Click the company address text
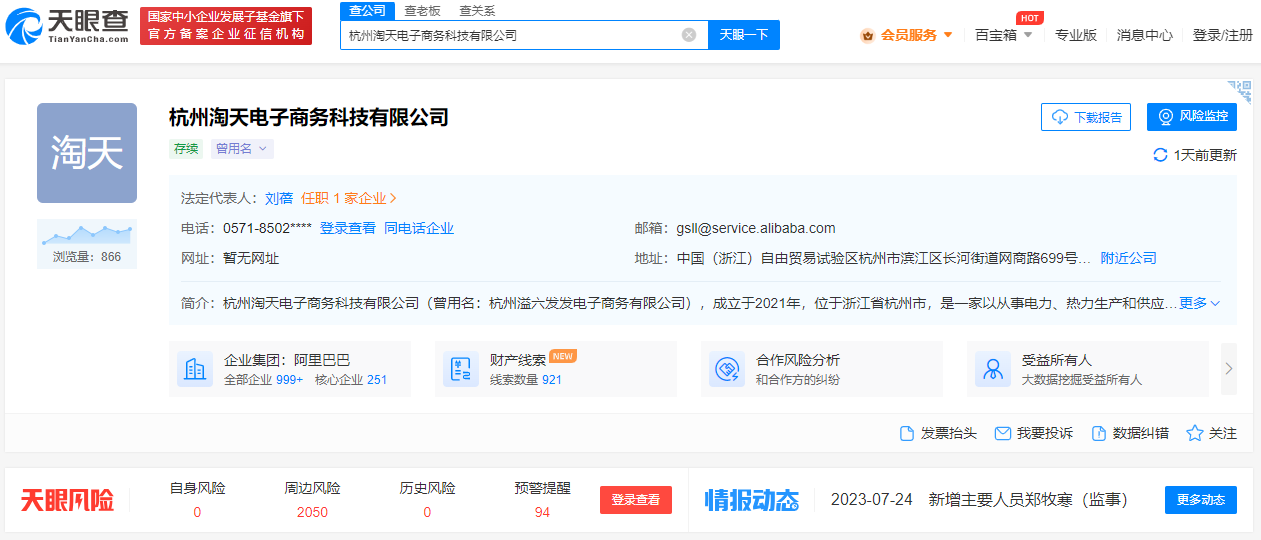Viewport: 1261px width, 540px height. pos(883,258)
